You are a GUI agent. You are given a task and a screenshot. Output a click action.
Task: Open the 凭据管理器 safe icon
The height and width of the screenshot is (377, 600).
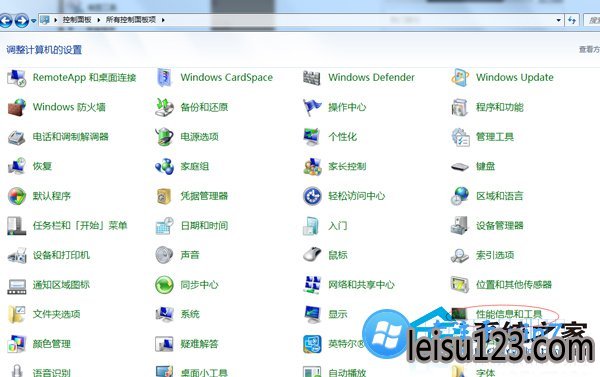pos(165,196)
